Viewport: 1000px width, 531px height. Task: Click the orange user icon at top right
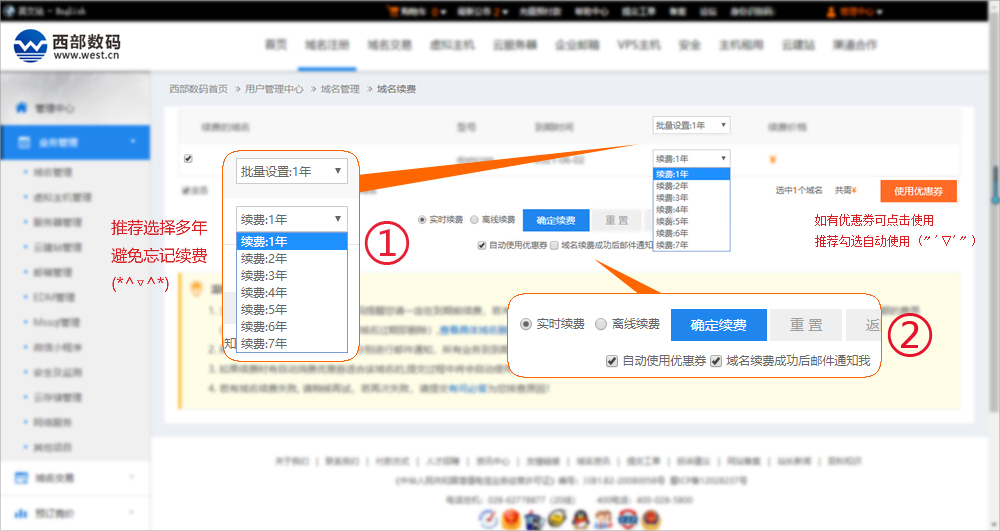tap(833, 12)
